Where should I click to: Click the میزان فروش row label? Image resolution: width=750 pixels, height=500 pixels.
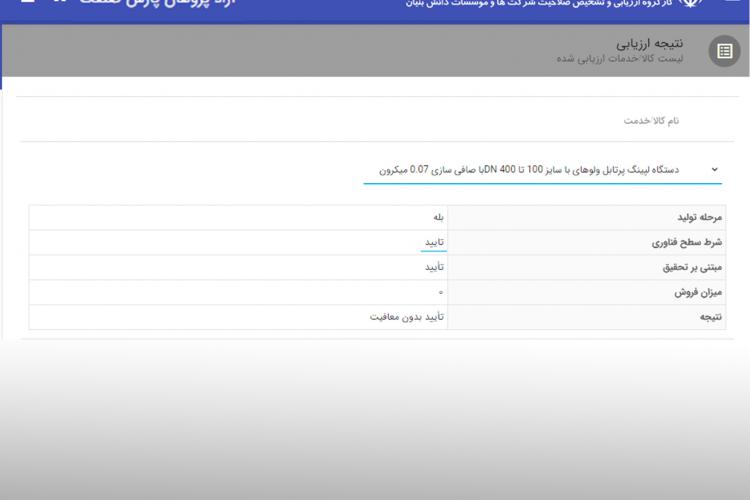698,292
